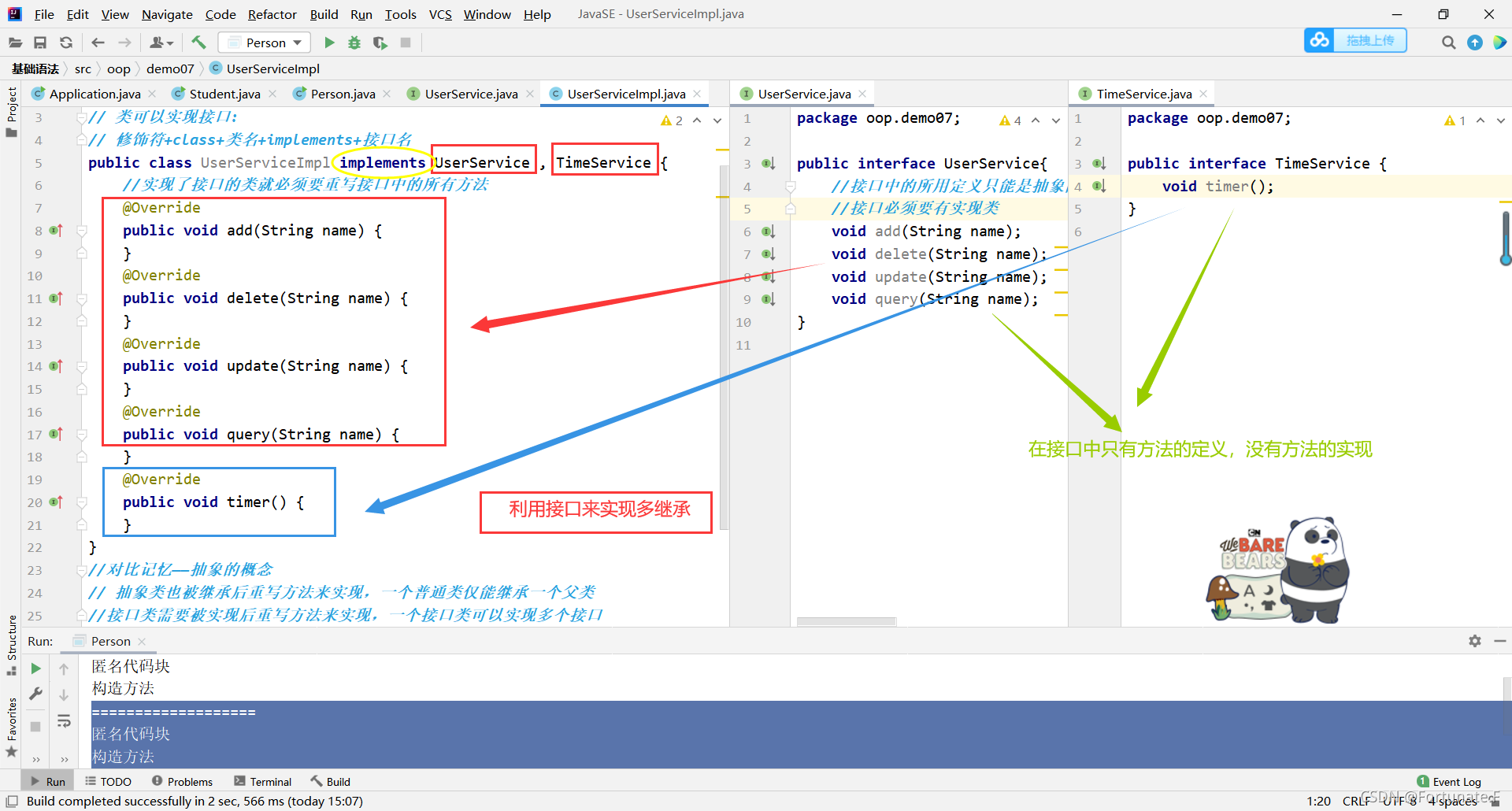This screenshot has height=811, width=1512.
Task: Click the Build project hammer icon
Action: 198,43
